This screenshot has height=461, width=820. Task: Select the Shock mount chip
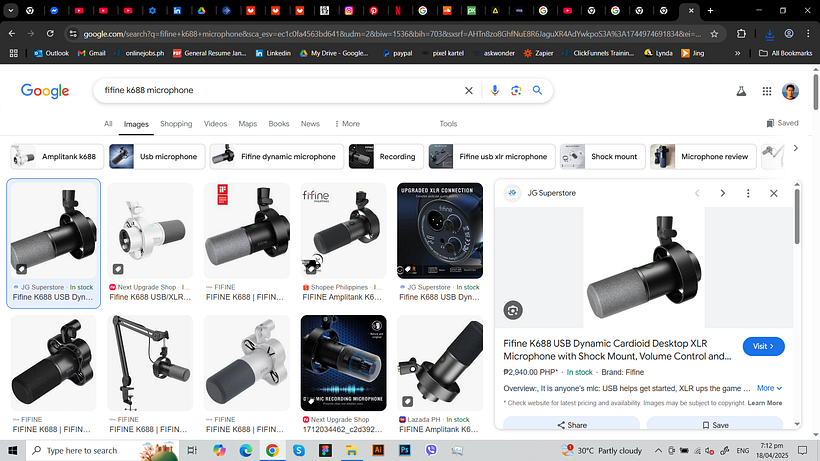tap(602, 157)
